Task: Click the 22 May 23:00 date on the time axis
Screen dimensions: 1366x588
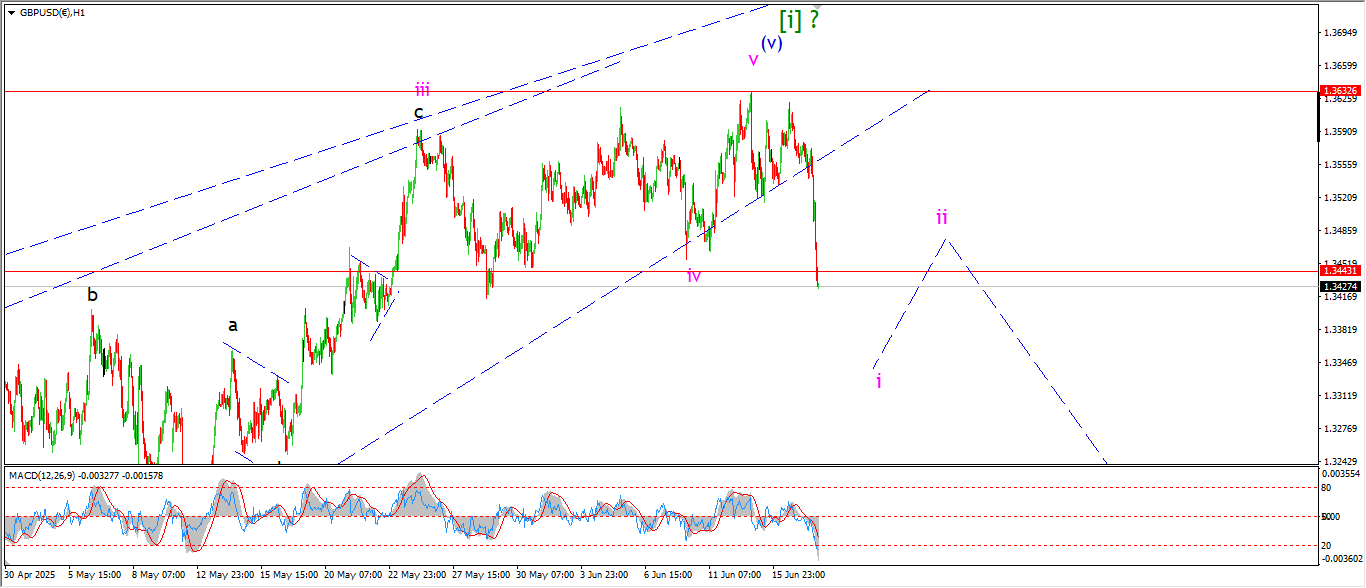Action: (x=417, y=575)
